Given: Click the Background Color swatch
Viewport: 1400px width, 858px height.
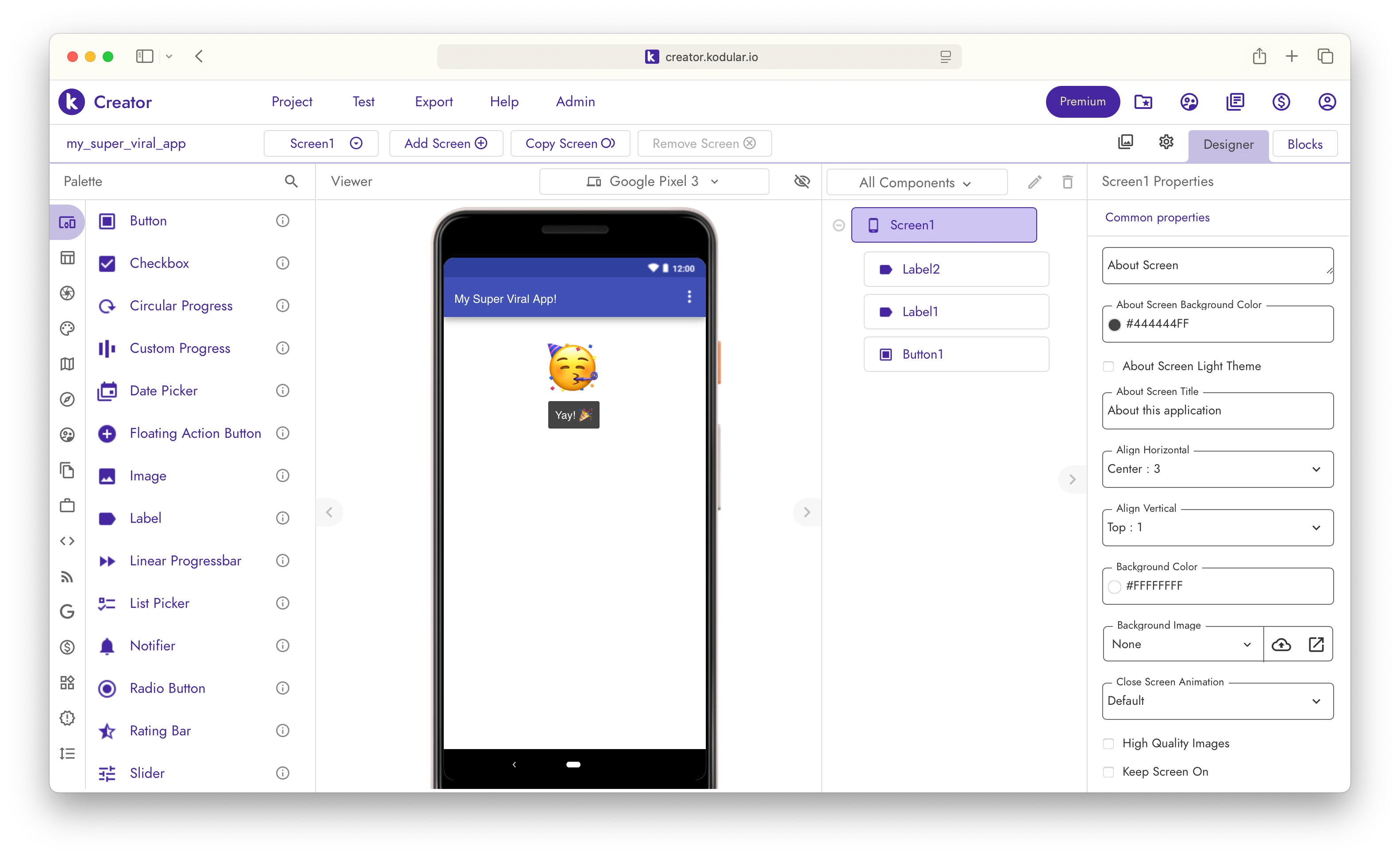Looking at the screenshot, I should (x=1115, y=586).
